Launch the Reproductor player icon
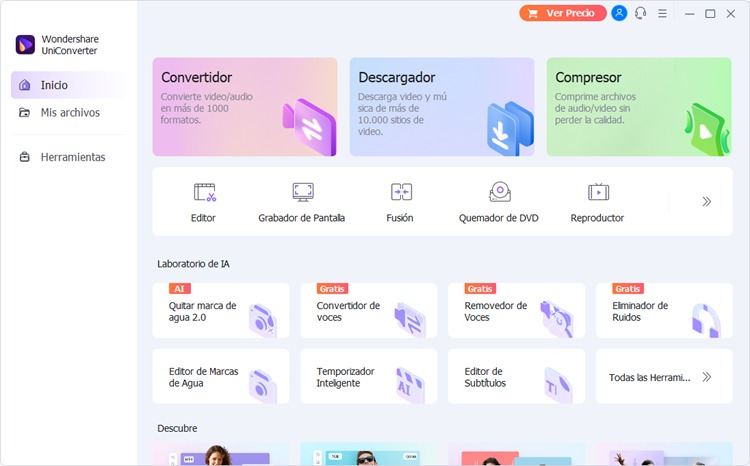Image resolution: width=750 pixels, height=466 pixels. click(598, 192)
